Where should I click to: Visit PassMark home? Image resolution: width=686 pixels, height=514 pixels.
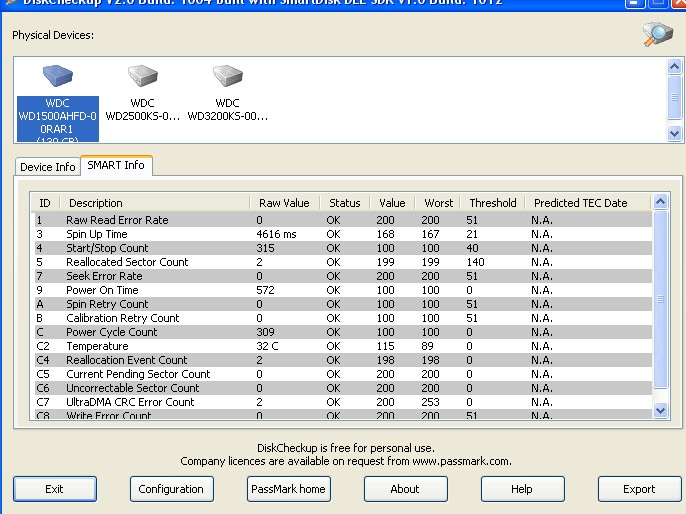[x=288, y=489]
